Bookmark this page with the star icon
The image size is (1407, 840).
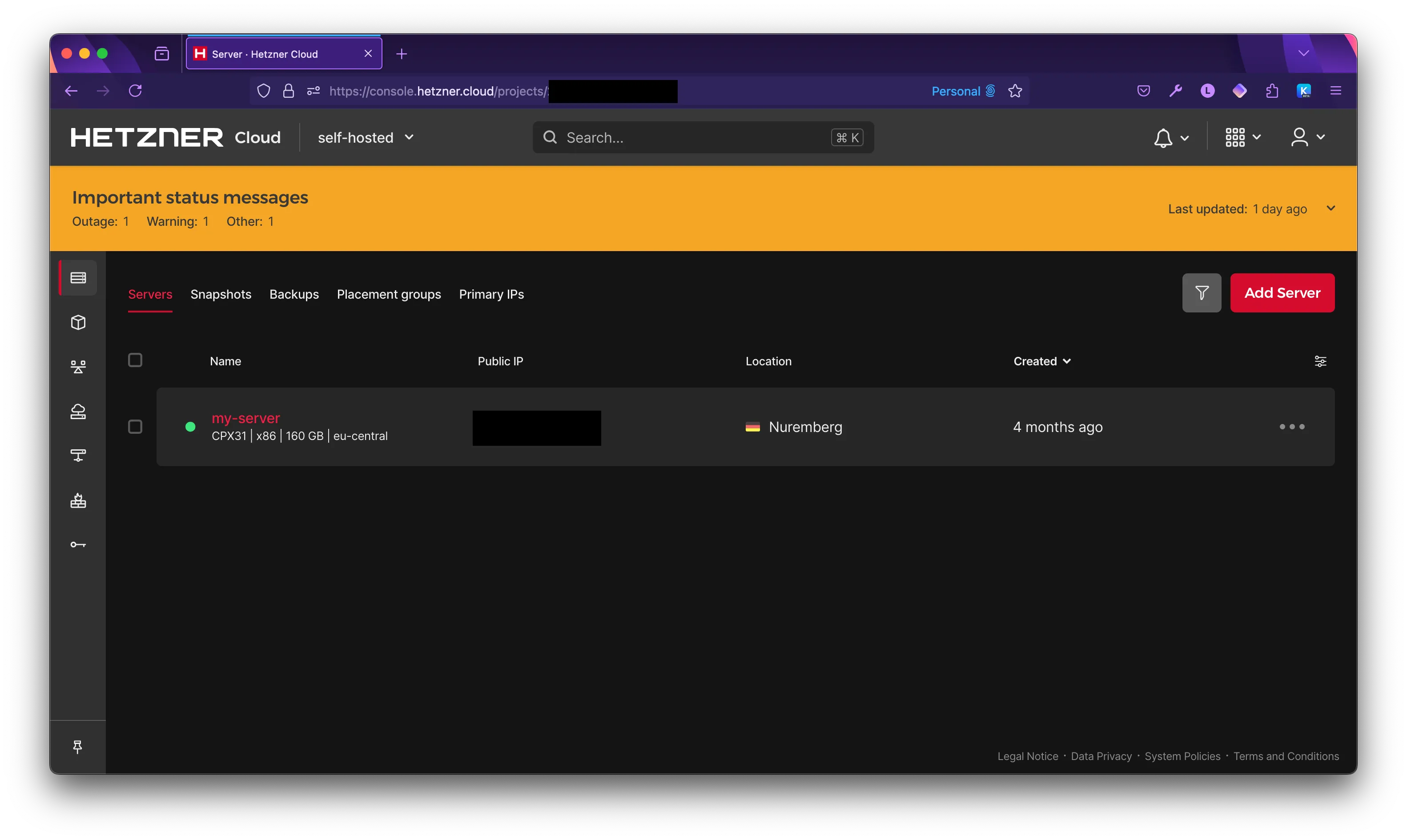click(x=1015, y=91)
